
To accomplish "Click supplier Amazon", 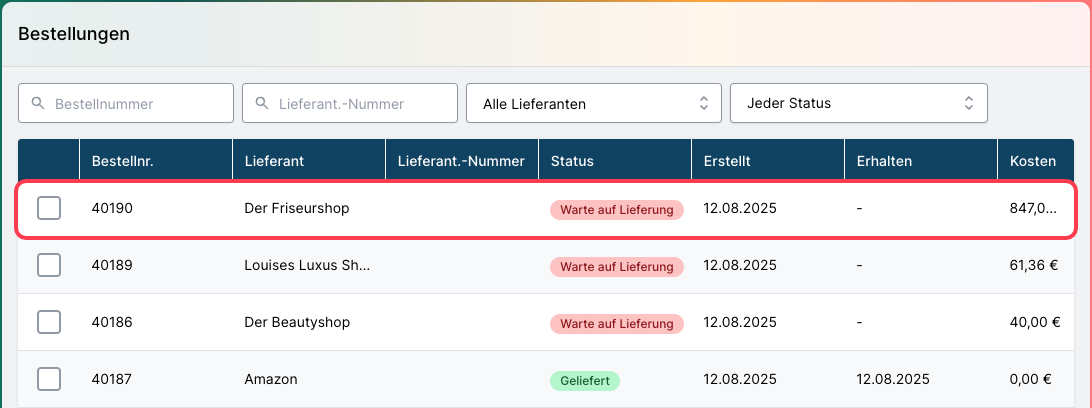I will point(271,379).
